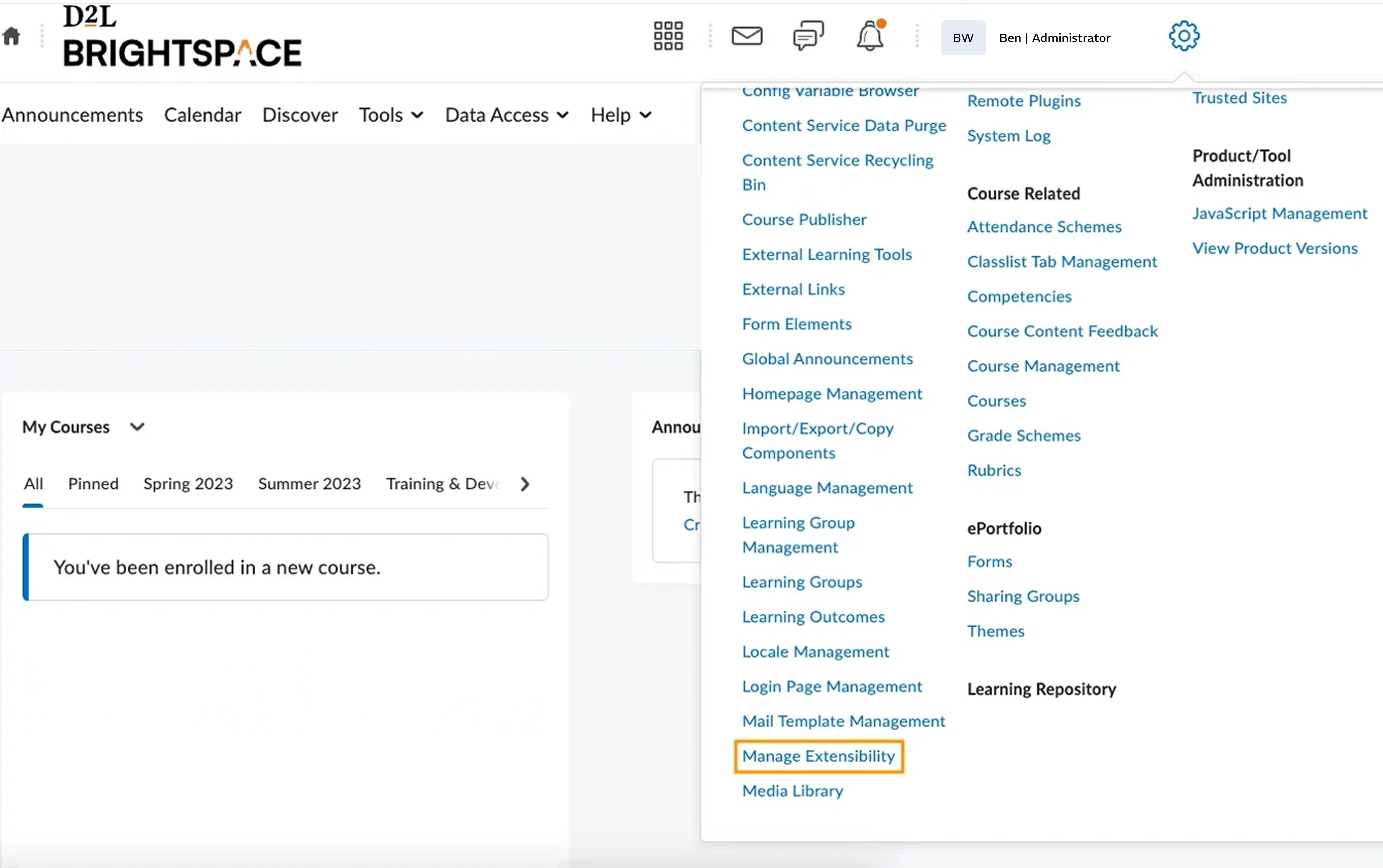Open Announcements in the navbar
The width and height of the screenshot is (1383, 868).
click(72, 115)
